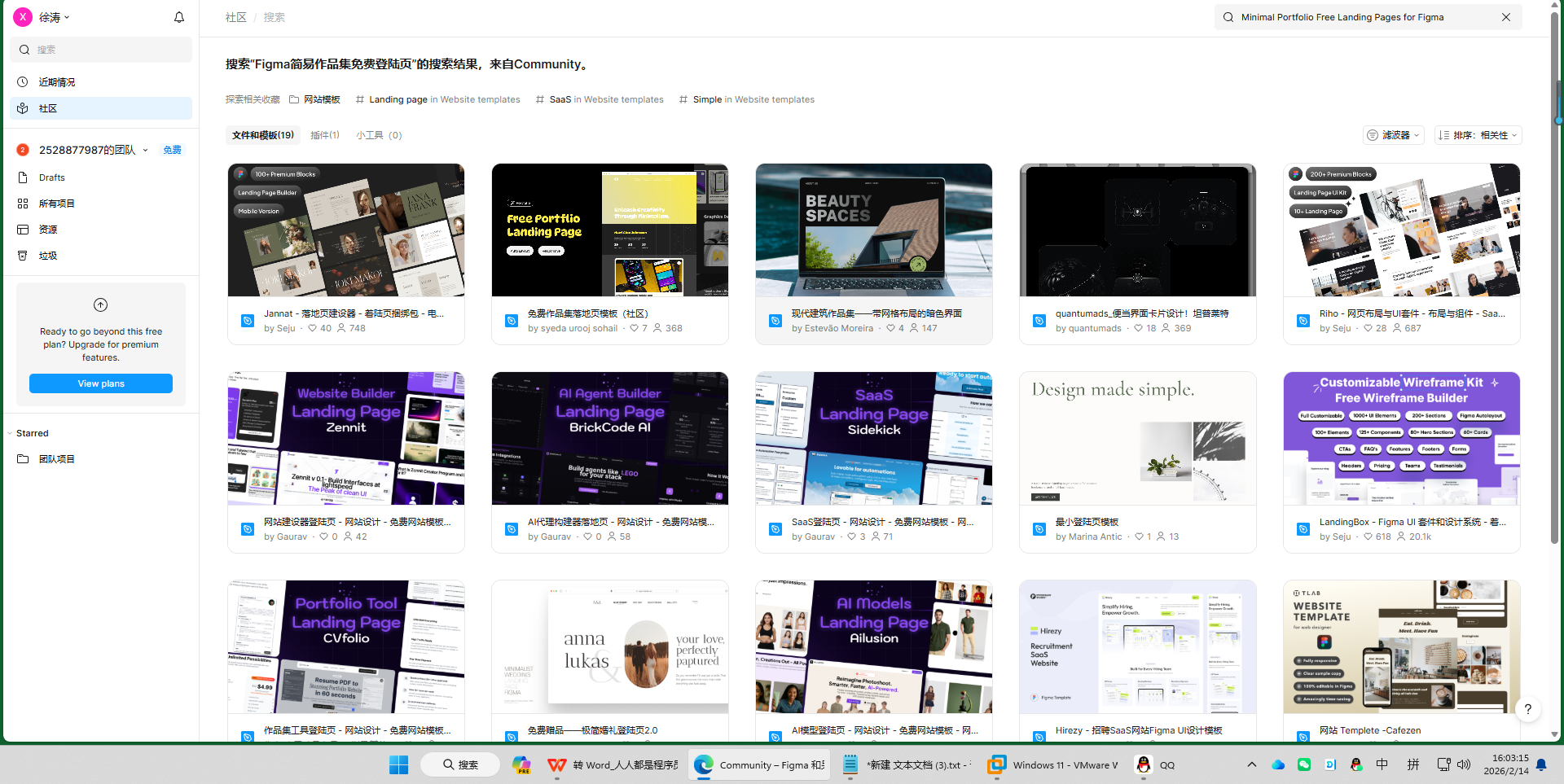Open the AI Agent Builder BrickCode AI thumbnail

click(610, 438)
